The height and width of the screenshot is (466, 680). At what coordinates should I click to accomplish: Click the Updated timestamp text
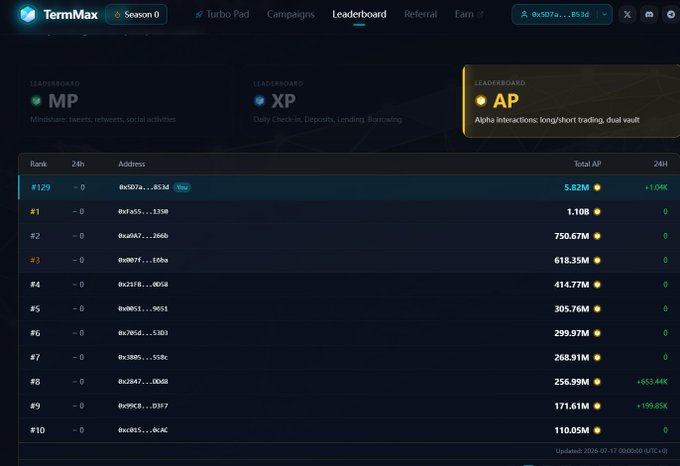pos(611,451)
